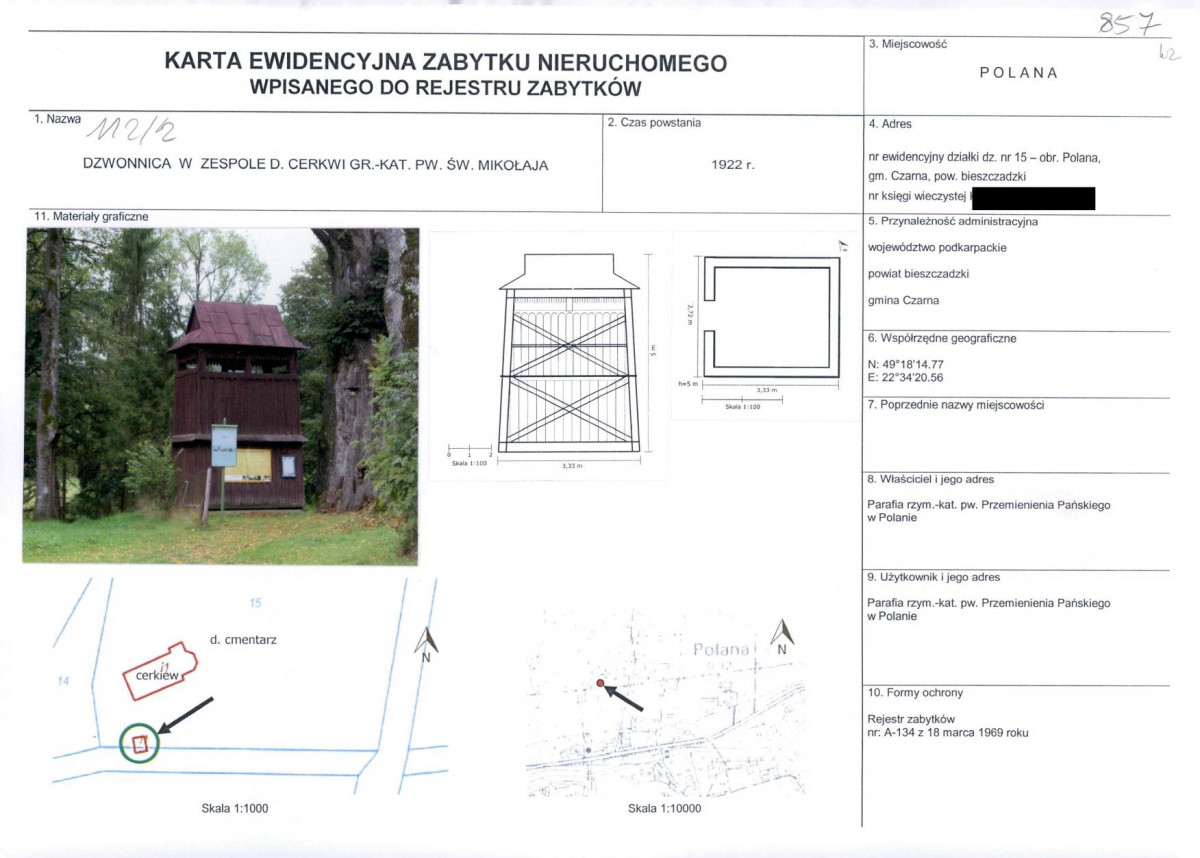The height and width of the screenshot is (858, 1200).
Task: Click the line 'gm. Czarna, pow. bieszczadzki'
Action: point(947,176)
